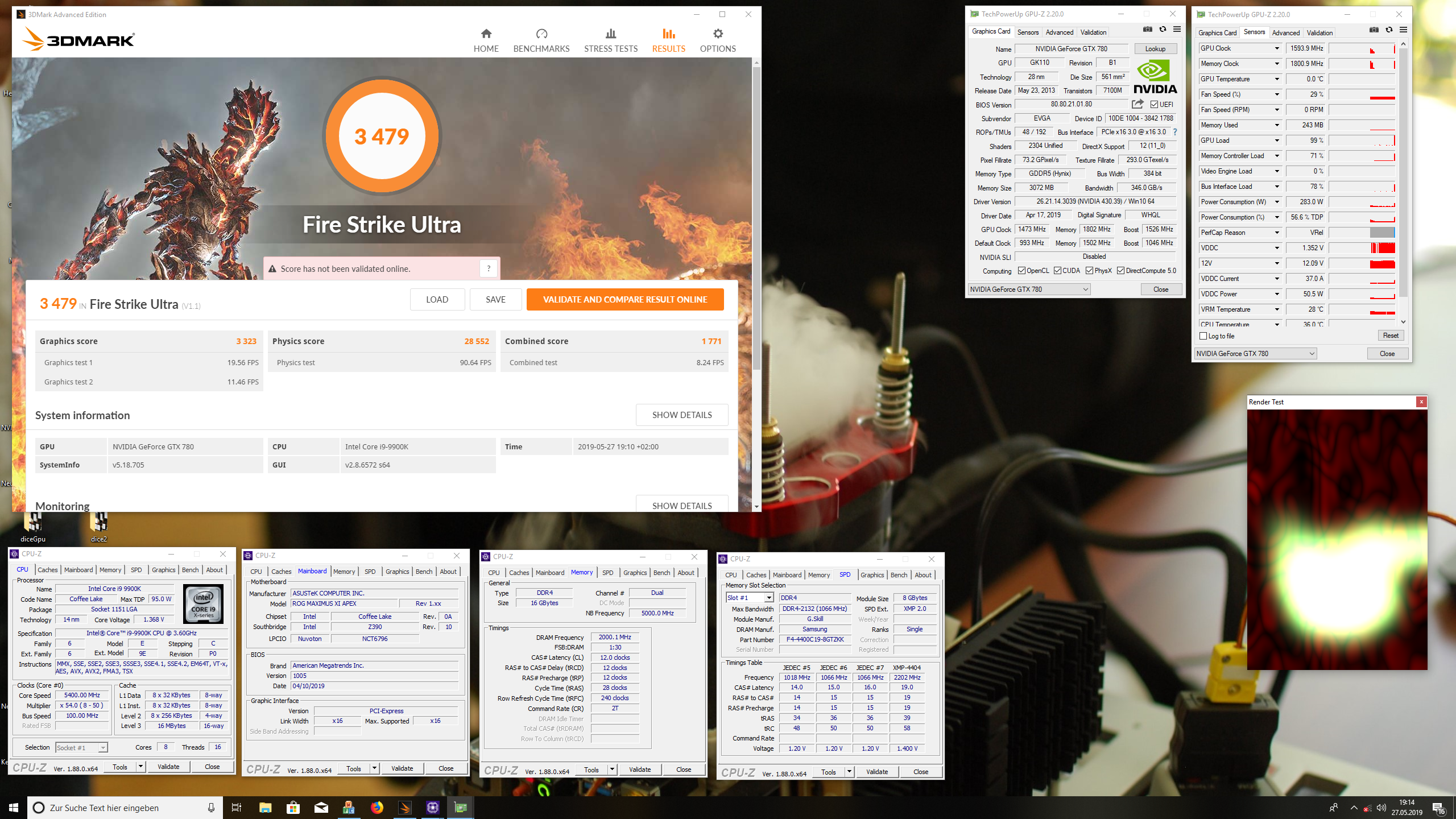Open Socket #1 Selection dropdown in CPU-Z
Image resolution: width=1456 pixels, height=819 pixels.
(81, 747)
